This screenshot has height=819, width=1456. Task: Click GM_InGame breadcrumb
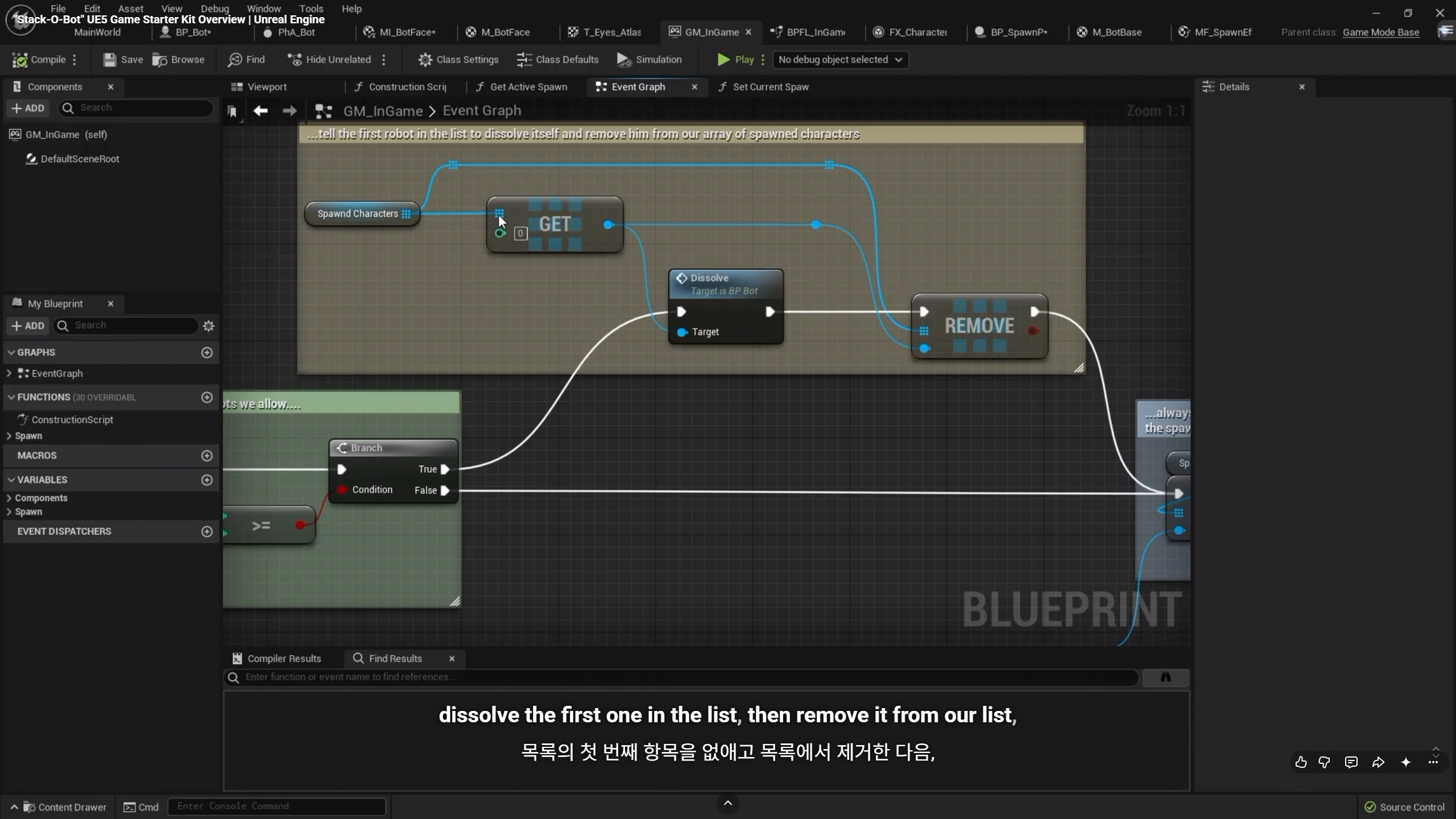[x=383, y=111]
